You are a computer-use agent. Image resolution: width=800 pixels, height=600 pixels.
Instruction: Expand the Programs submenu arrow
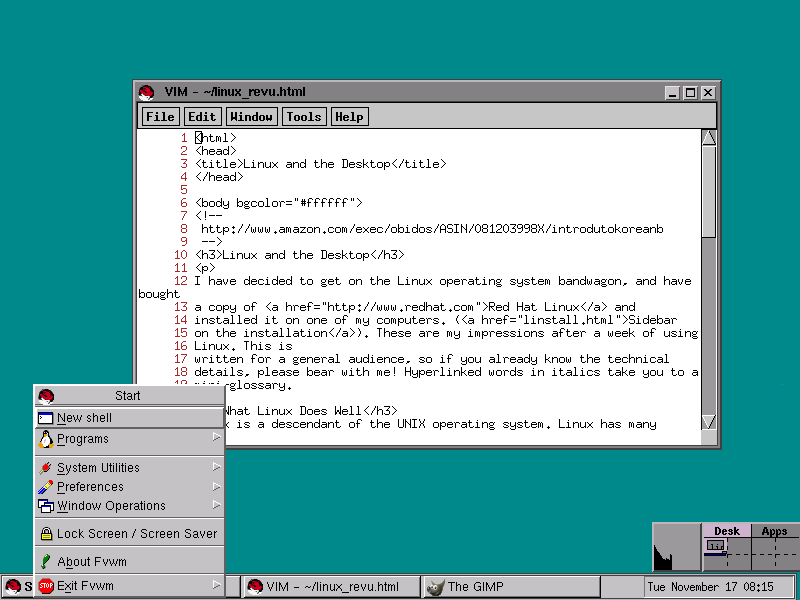pos(216,437)
